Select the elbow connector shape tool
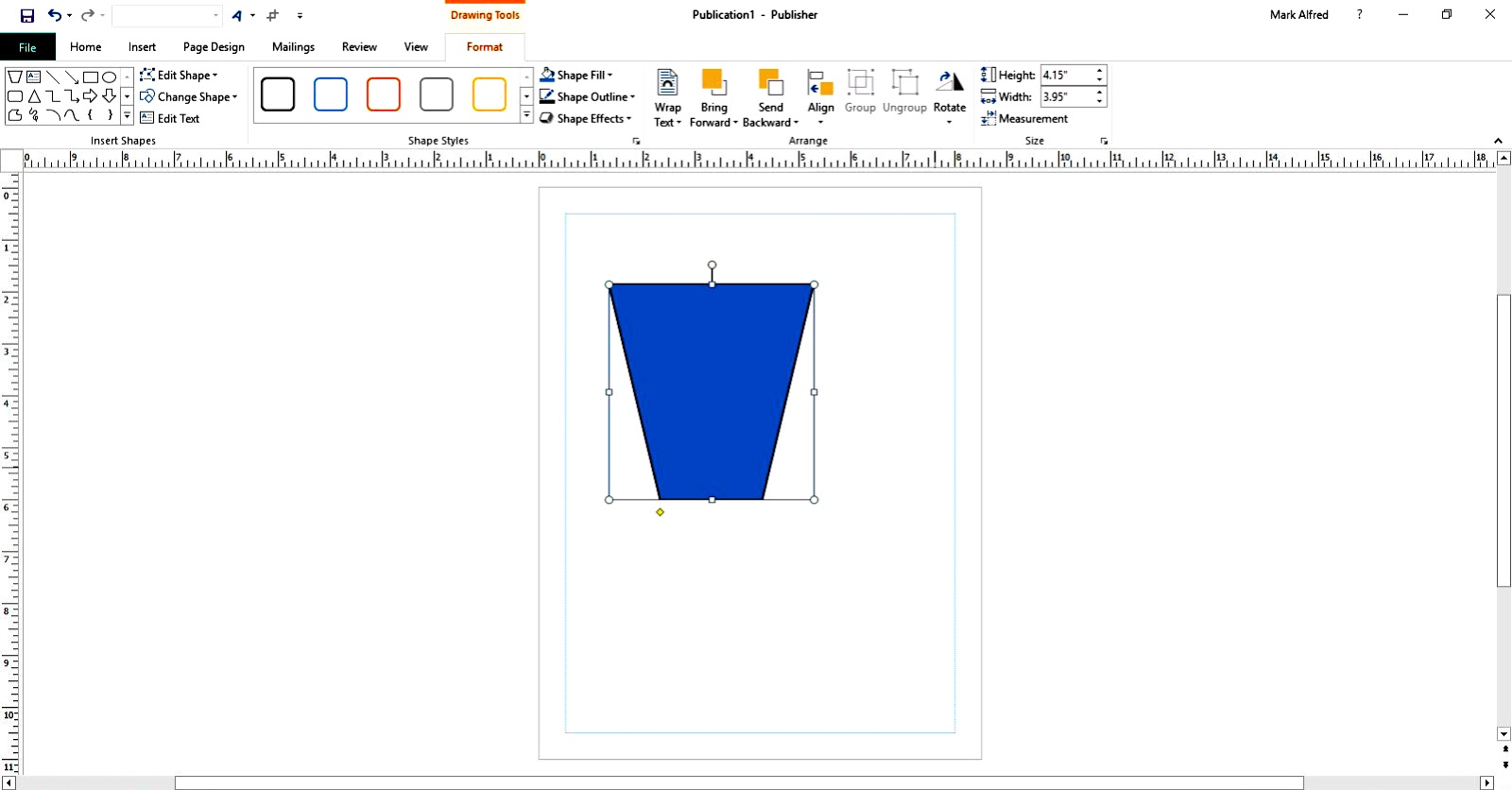Image resolution: width=1512 pixels, height=790 pixels. tap(53, 96)
